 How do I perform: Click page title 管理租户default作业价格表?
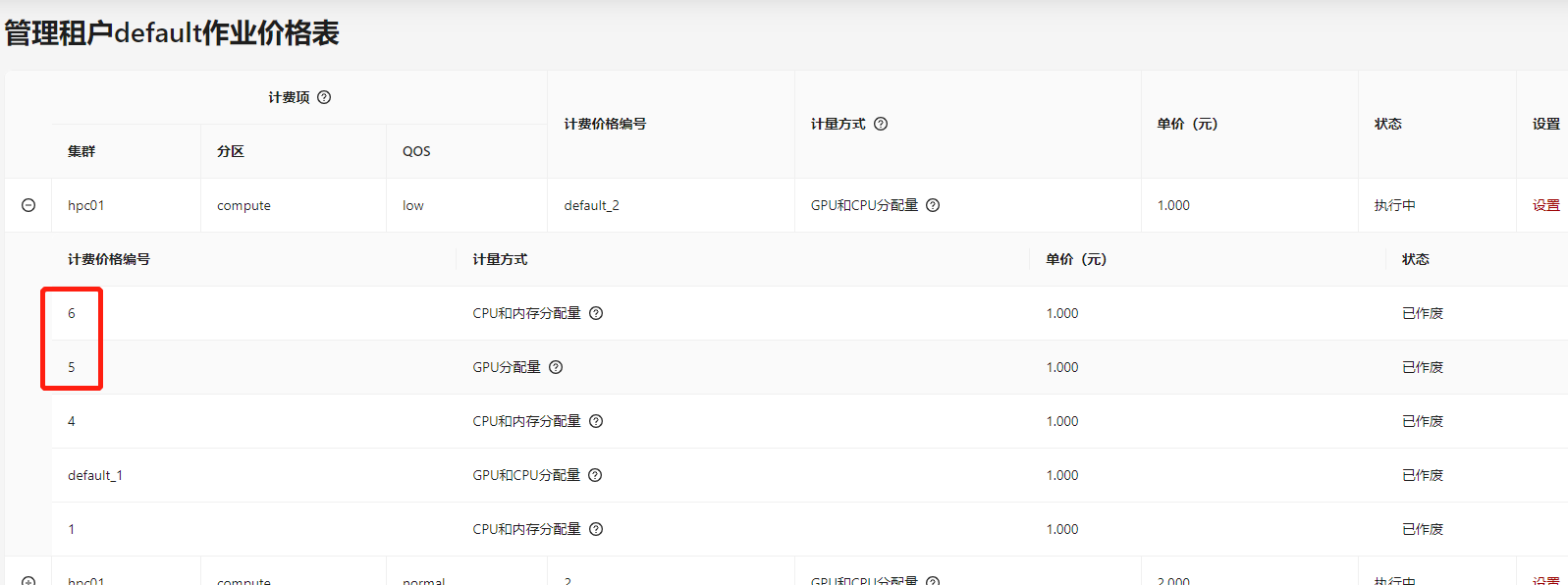click(172, 32)
